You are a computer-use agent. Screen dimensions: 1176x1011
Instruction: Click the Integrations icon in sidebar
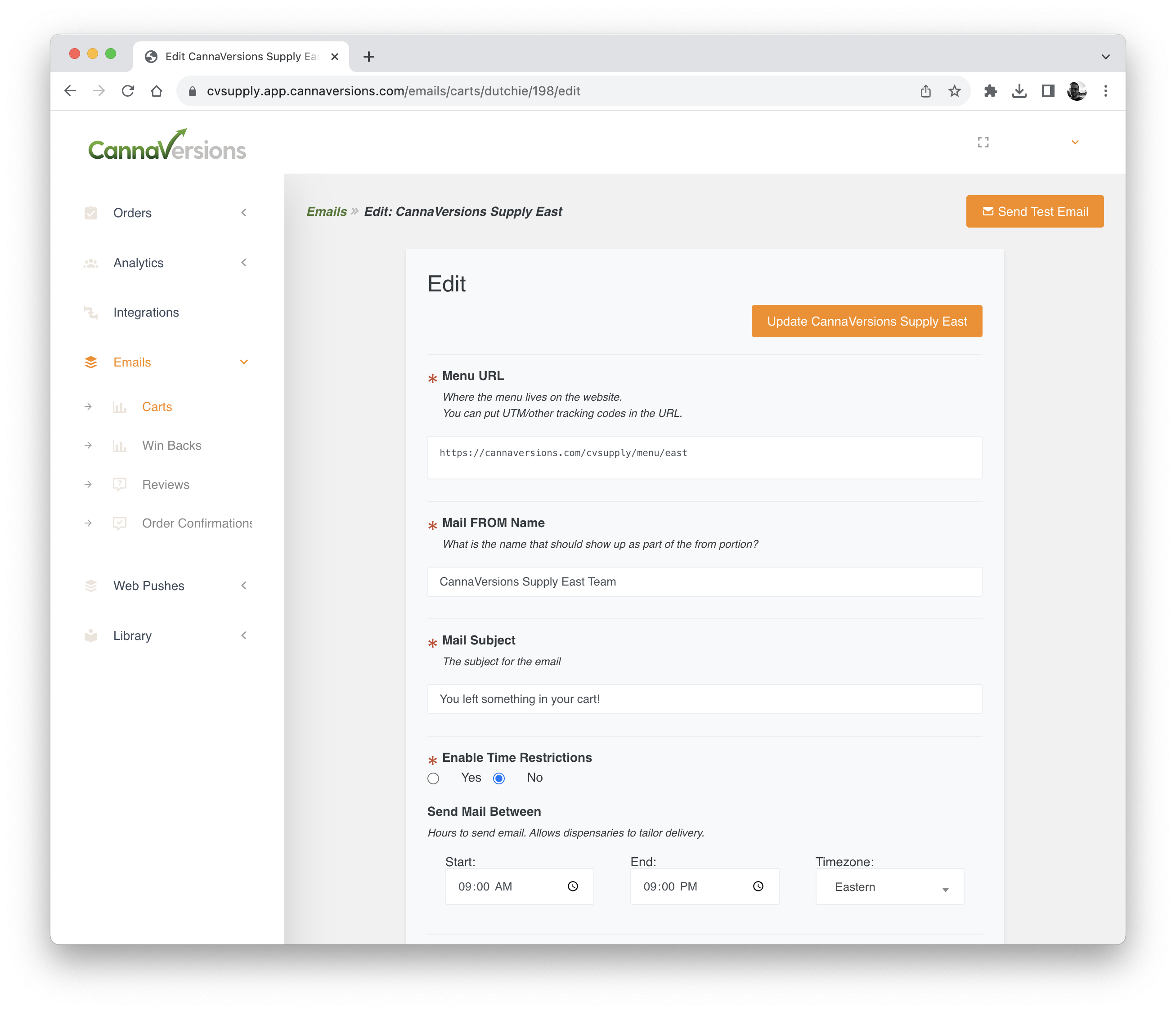pyautogui.click(x=91, y=313)
